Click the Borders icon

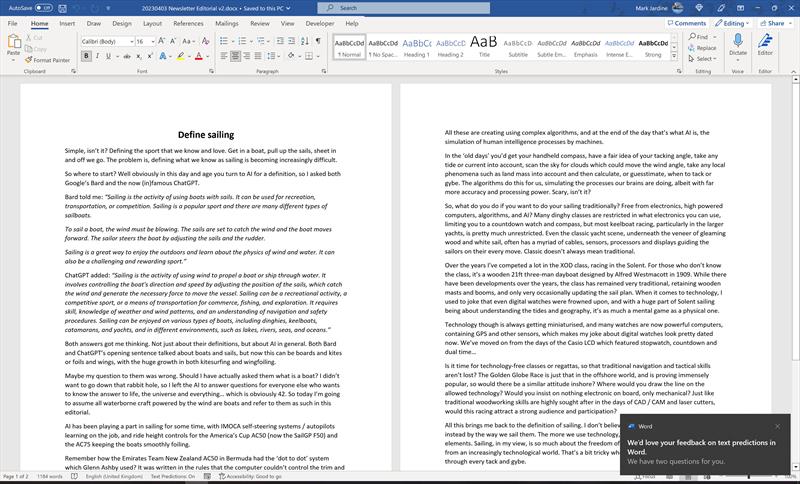click(309, 56)
